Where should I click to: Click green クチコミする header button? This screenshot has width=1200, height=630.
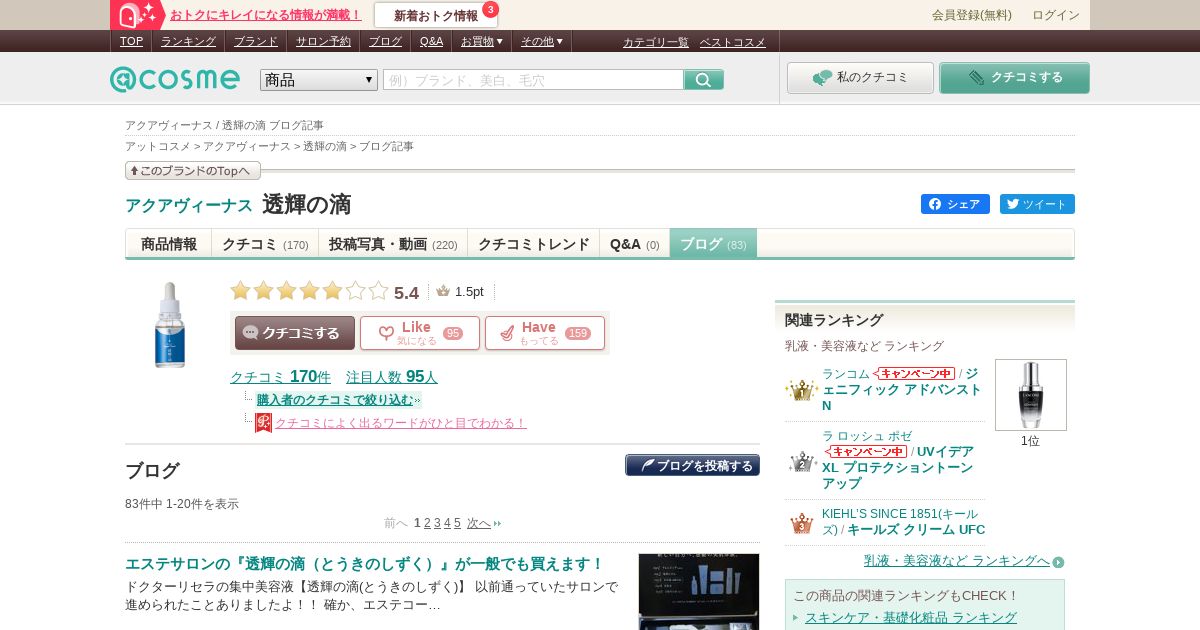1014,78
